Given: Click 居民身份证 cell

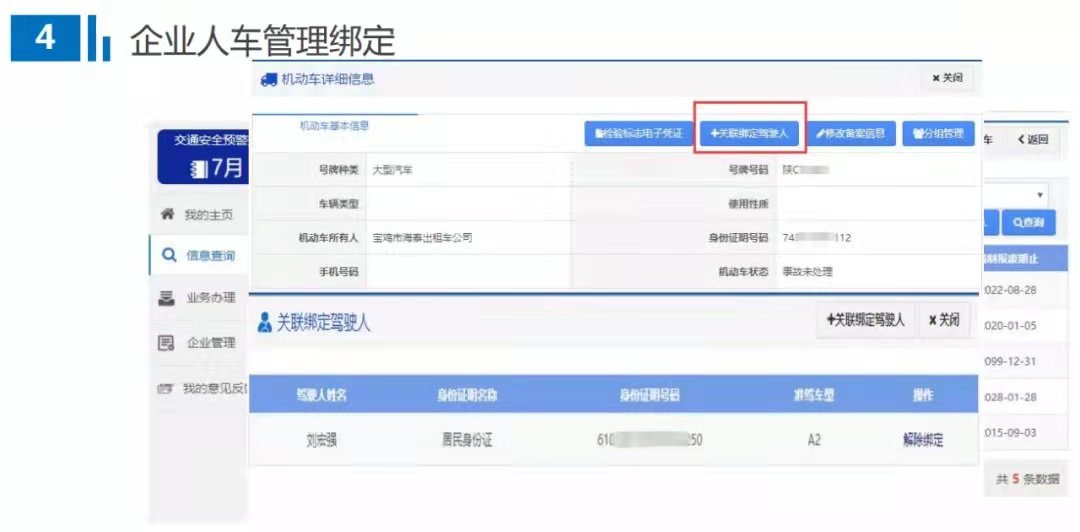Looking at the screenshot, I should [467, 440].
